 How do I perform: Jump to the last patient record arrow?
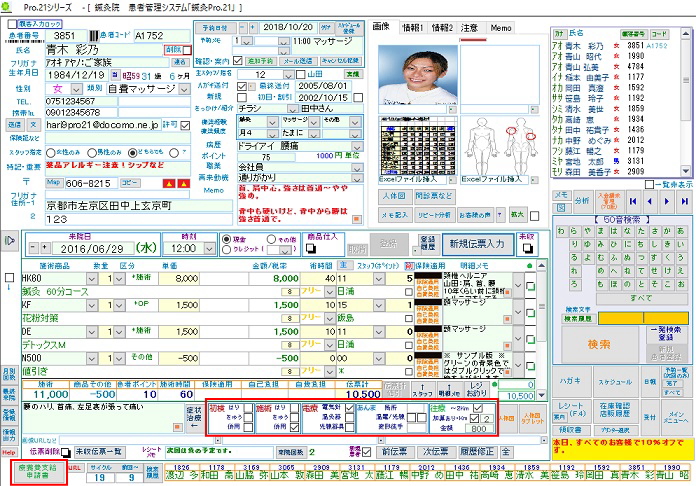point(684,202)
